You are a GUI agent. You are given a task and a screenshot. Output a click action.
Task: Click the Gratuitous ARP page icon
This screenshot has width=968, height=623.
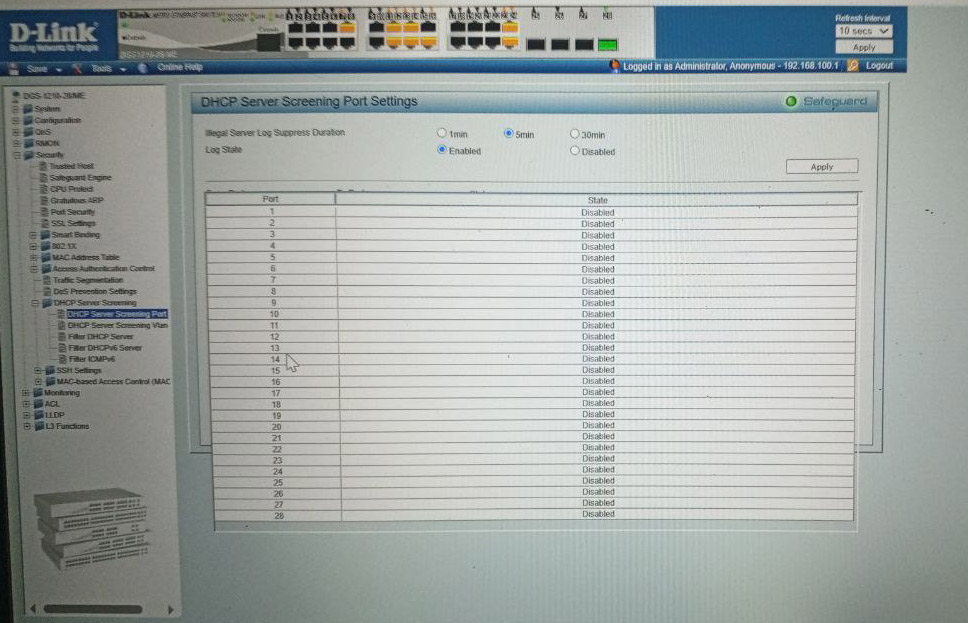44,200
